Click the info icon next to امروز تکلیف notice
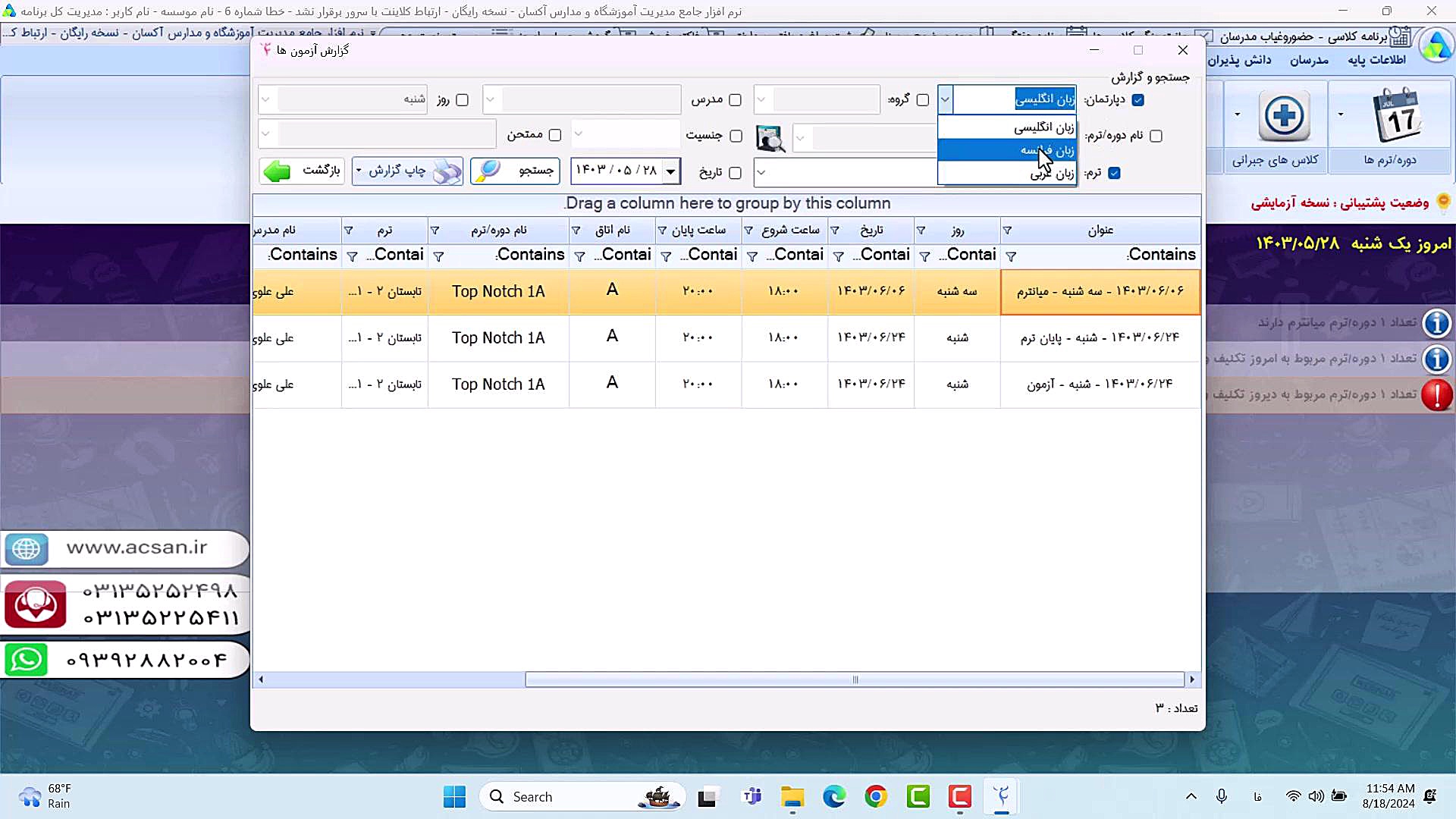Viewport: 1456px width, 819px height. (1436, 359)
